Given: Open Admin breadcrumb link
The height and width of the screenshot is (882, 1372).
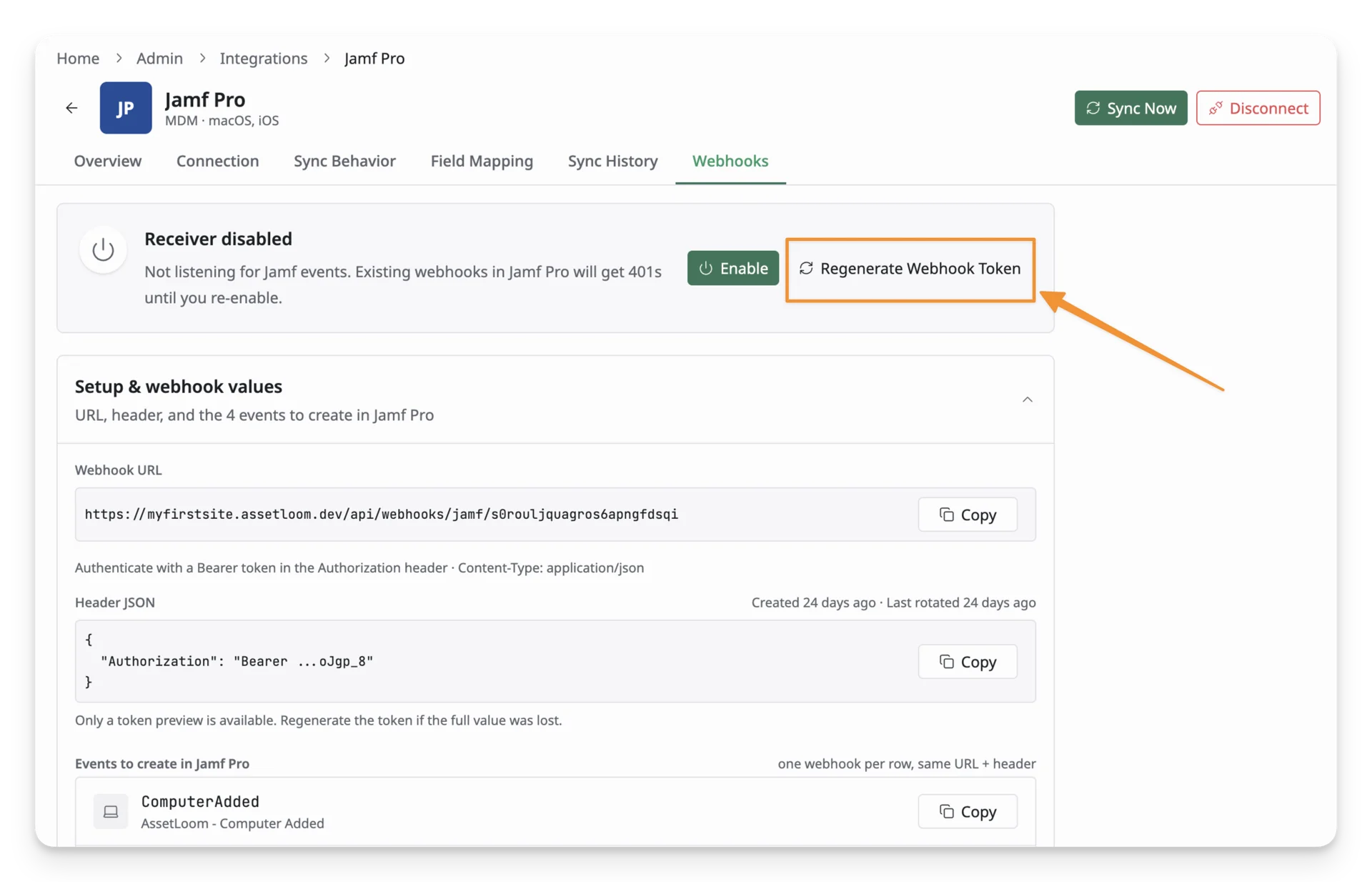Looking at the screenshot, I should tap(159, 59).
